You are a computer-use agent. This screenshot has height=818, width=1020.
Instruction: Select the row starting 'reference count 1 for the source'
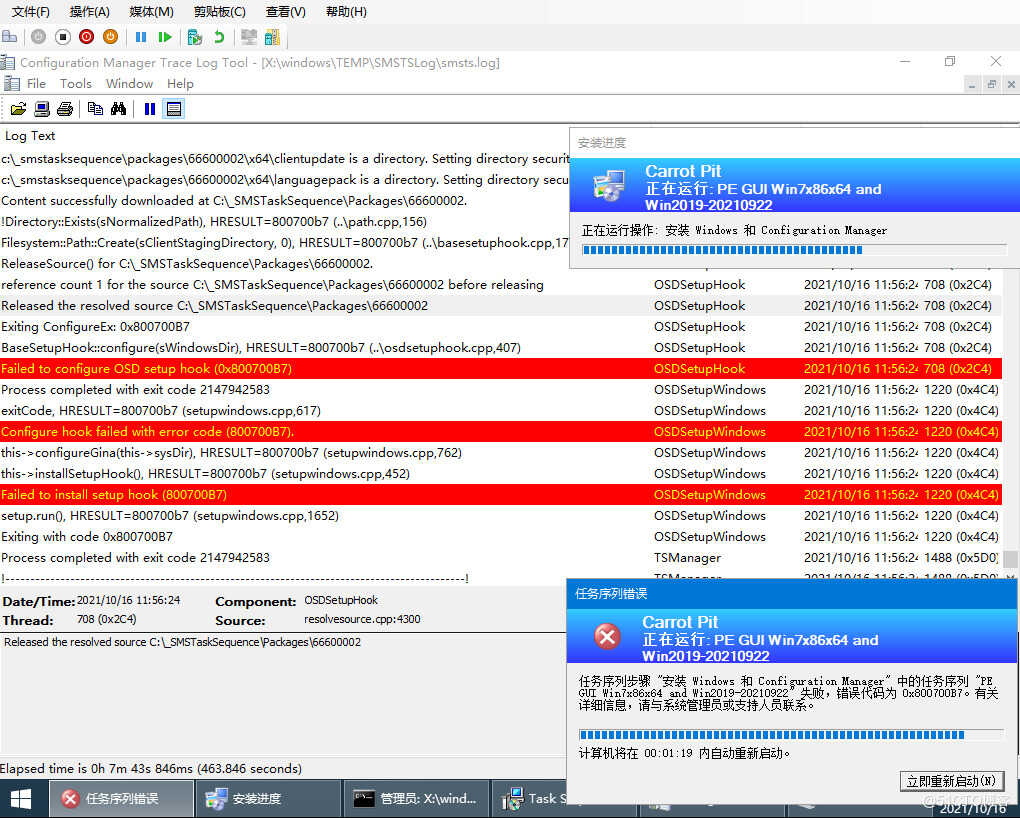[x=500, y=285]
